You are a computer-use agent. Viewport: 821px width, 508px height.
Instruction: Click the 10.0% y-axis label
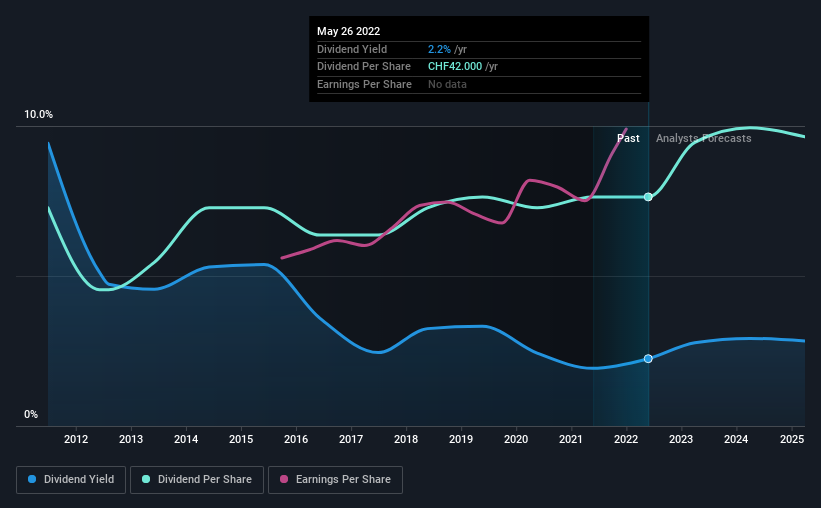click(38, 114)
